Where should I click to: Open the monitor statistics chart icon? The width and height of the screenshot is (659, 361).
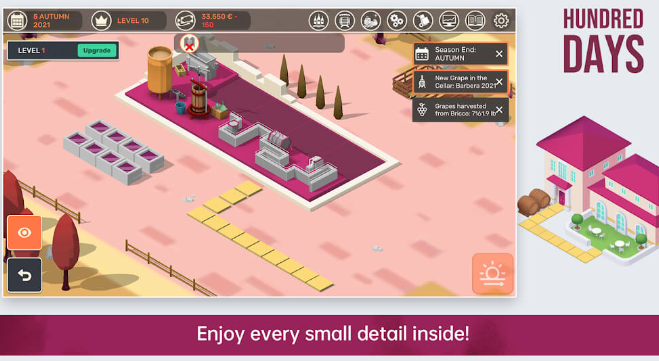449,20
